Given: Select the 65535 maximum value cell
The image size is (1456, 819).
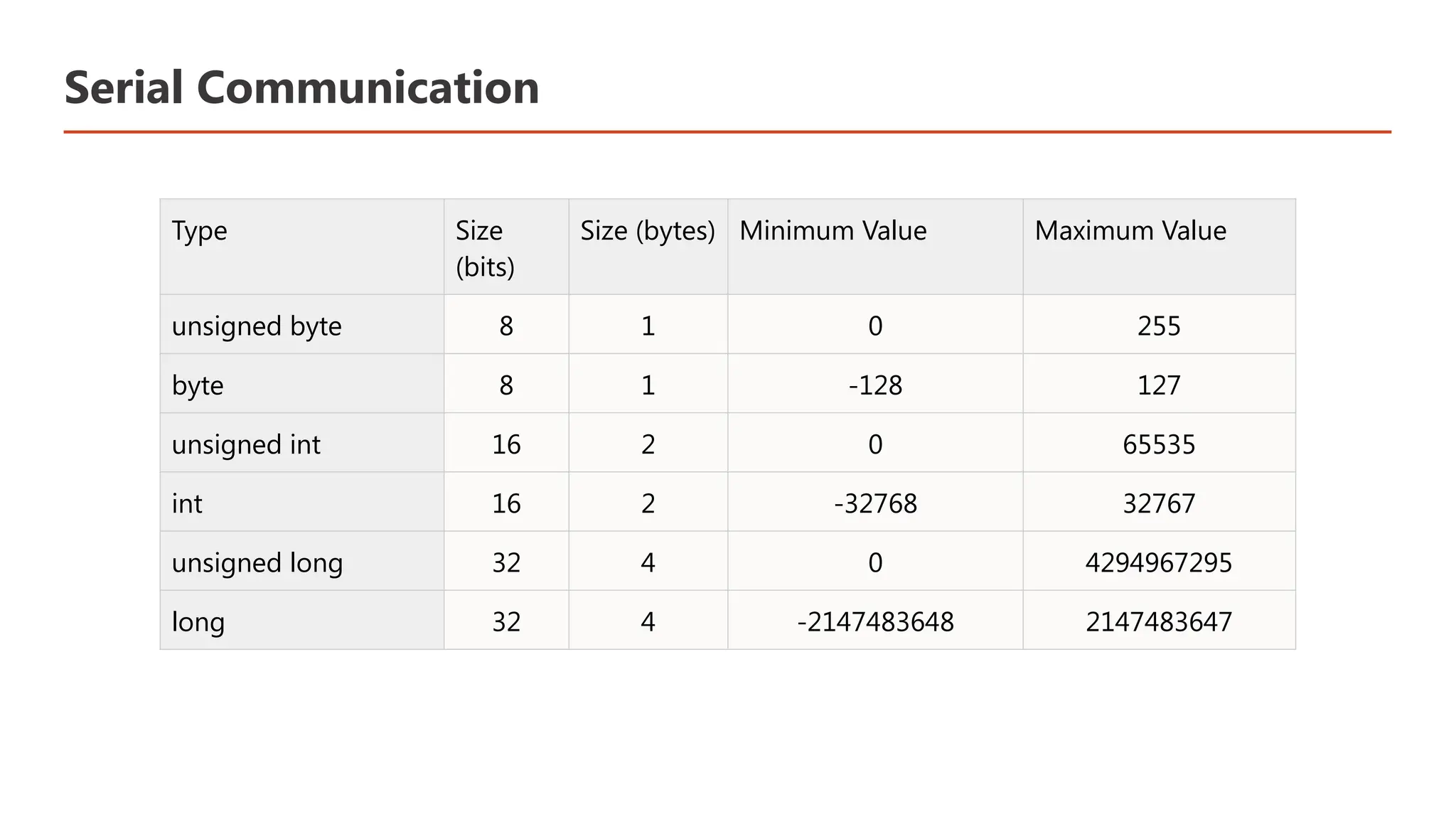Looking at the screenshot, I should (1159, 442).
